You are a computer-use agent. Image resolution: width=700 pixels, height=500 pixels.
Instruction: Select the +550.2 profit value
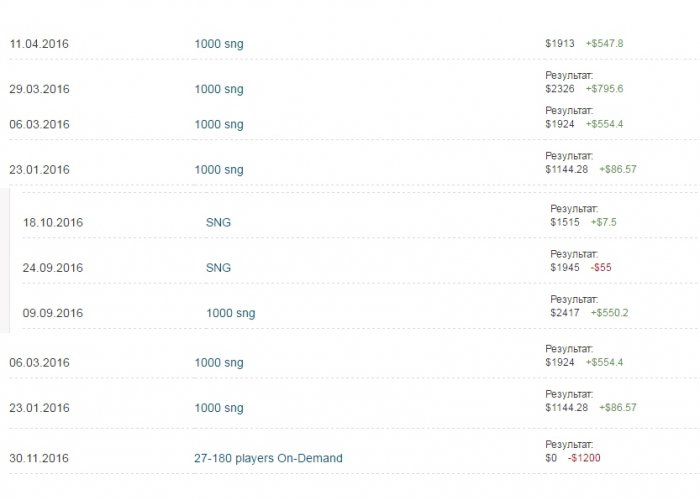tap(609, 313)
